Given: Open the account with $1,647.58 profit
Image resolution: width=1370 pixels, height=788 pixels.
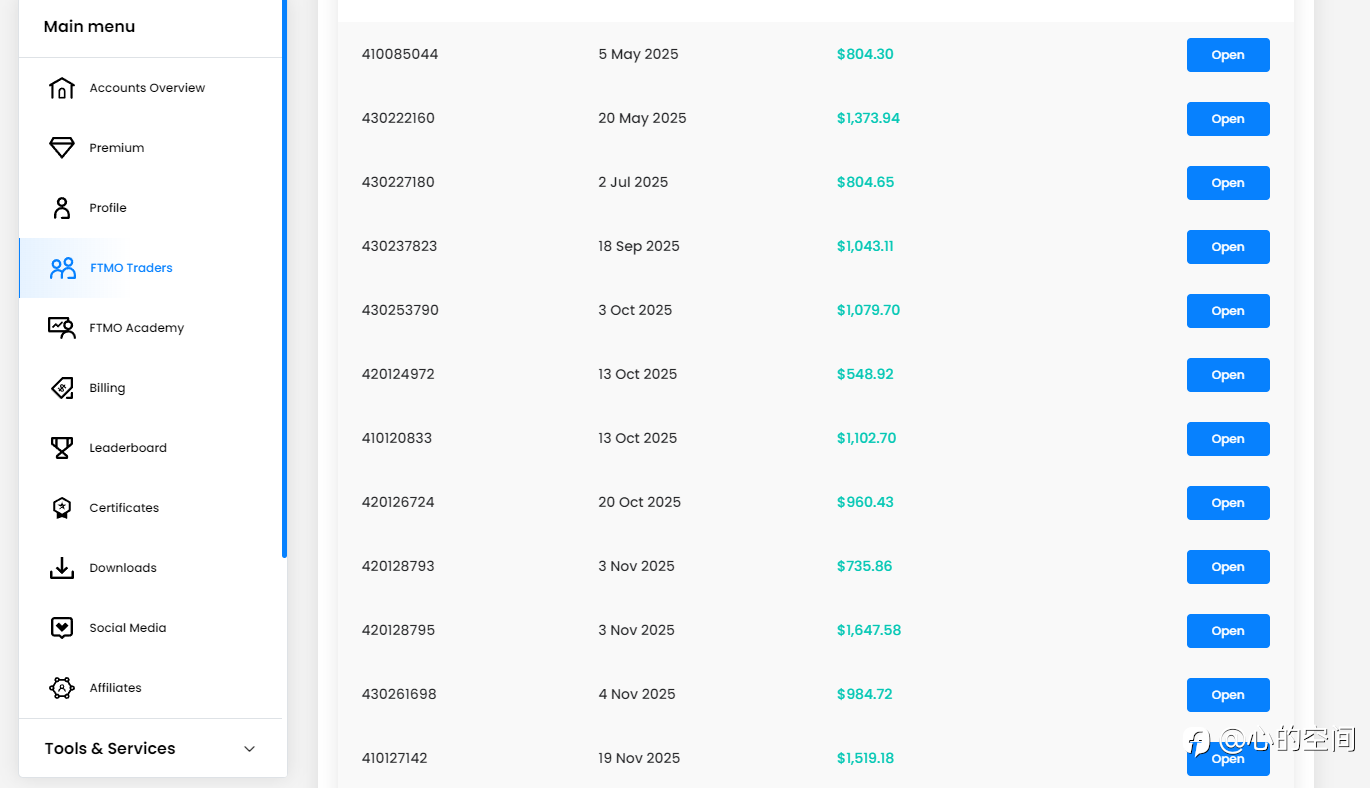Looking at the screenshot, I should pyautogui.click(x=1228, y=631).
